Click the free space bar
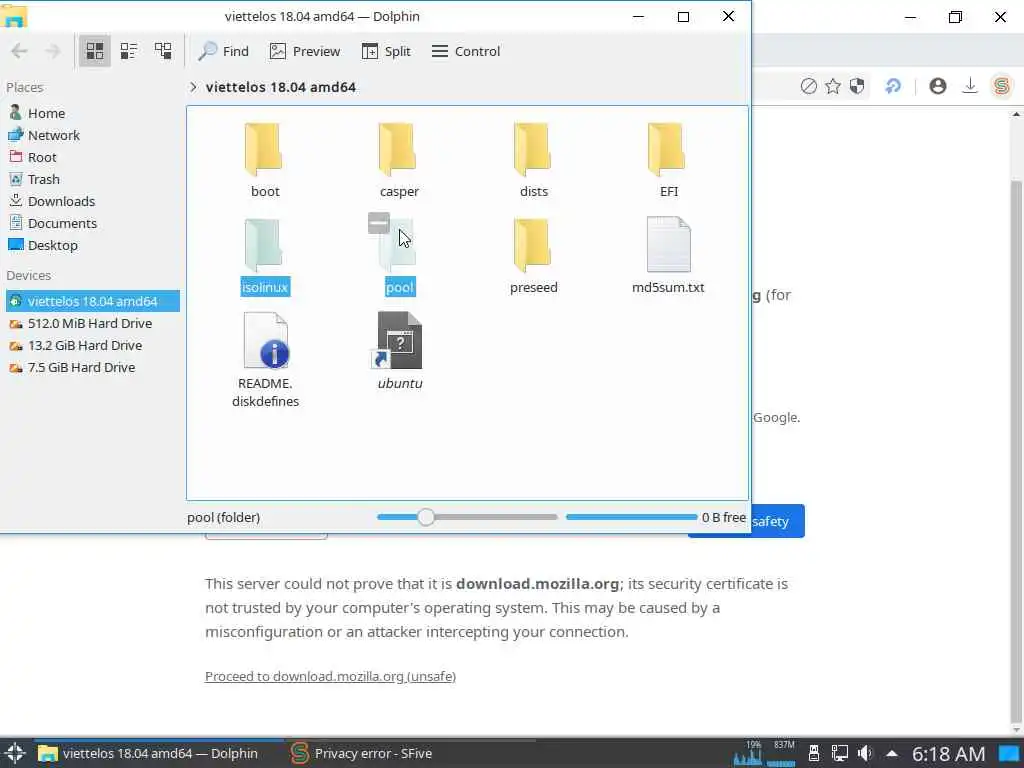 [632, 517]
